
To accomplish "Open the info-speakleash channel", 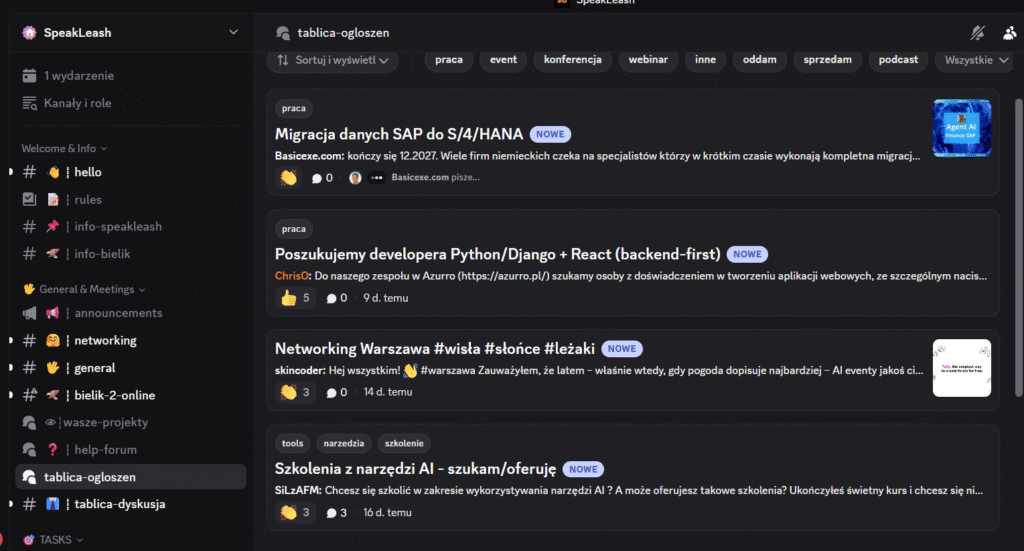I will 131,227.
